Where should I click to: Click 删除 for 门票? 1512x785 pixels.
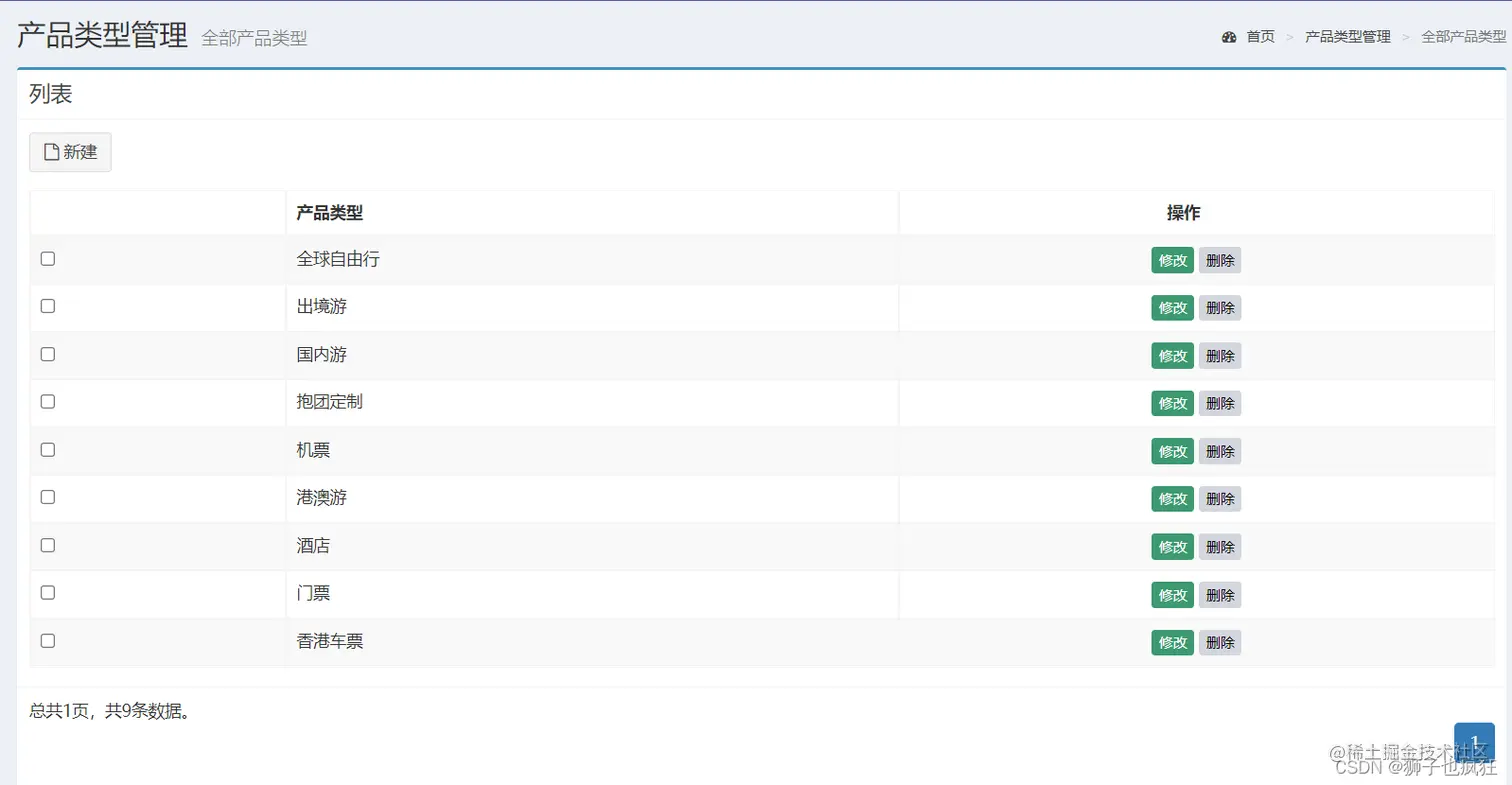[1220, 595]
